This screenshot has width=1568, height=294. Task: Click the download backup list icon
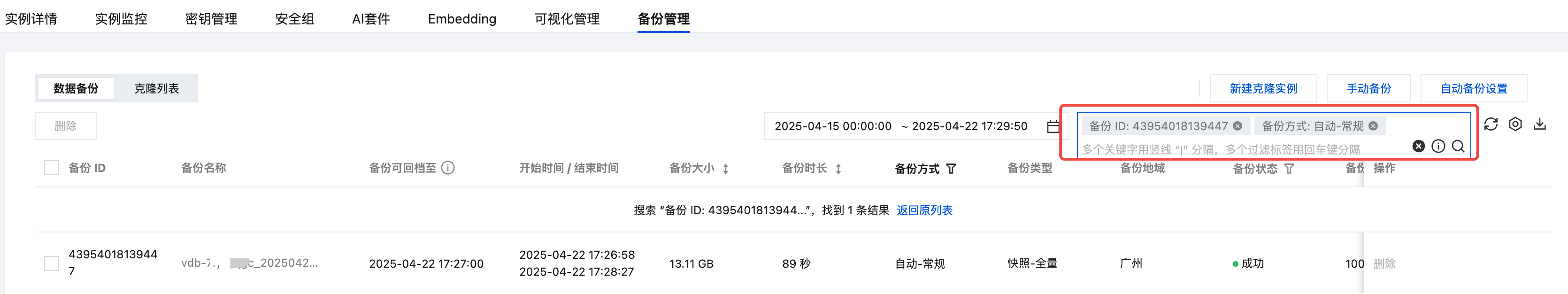pyautogui.click(x=1539, y=124)
